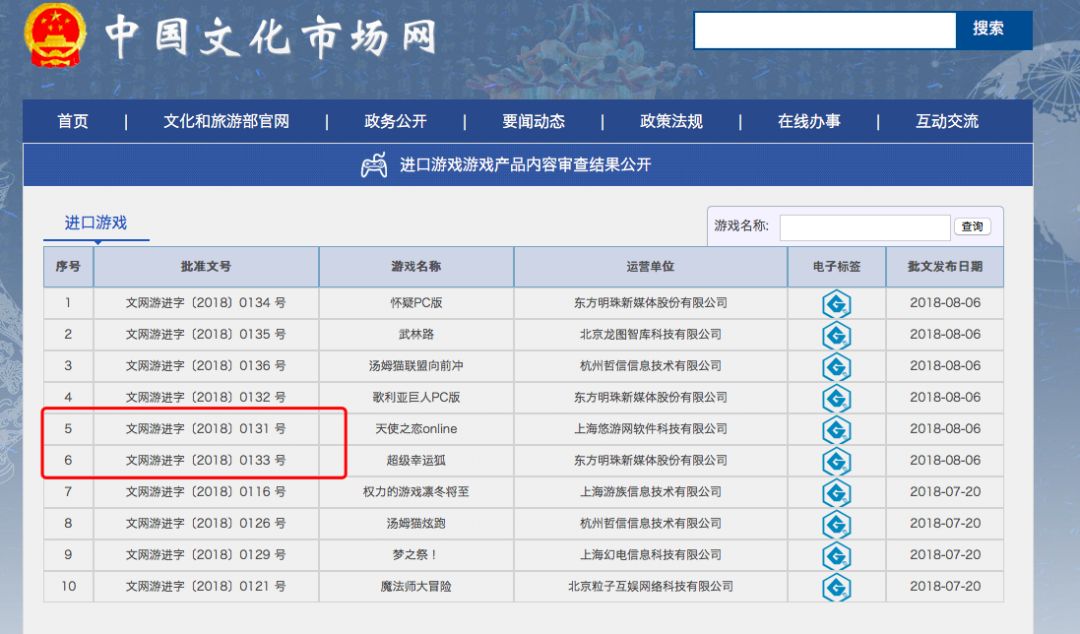Screen dimensions: 1080x634
Task: Open electronic tag icon for 天使之恋online
Action: [x=836, y=430]
